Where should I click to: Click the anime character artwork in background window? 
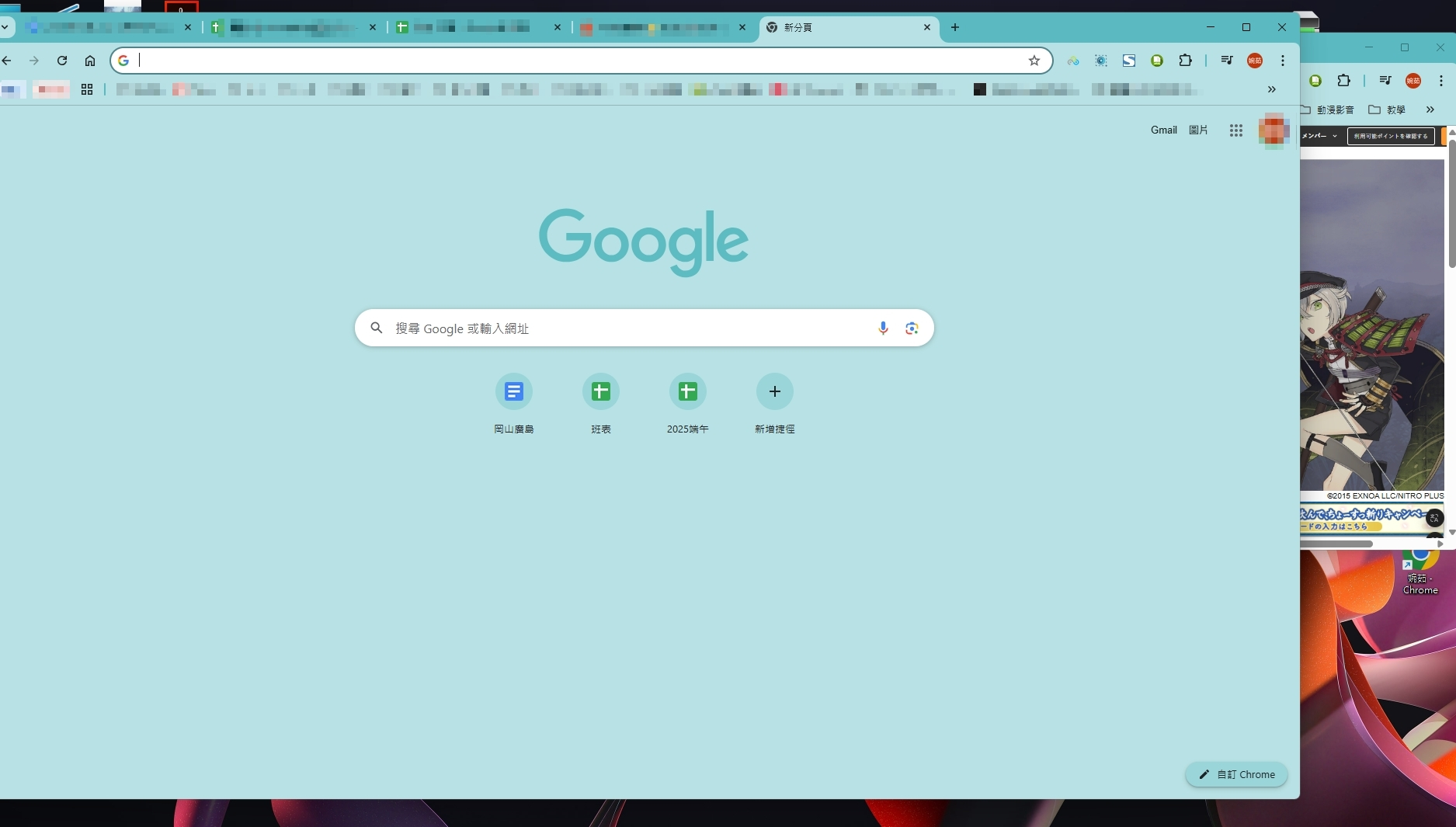(x=1372, y=326)
